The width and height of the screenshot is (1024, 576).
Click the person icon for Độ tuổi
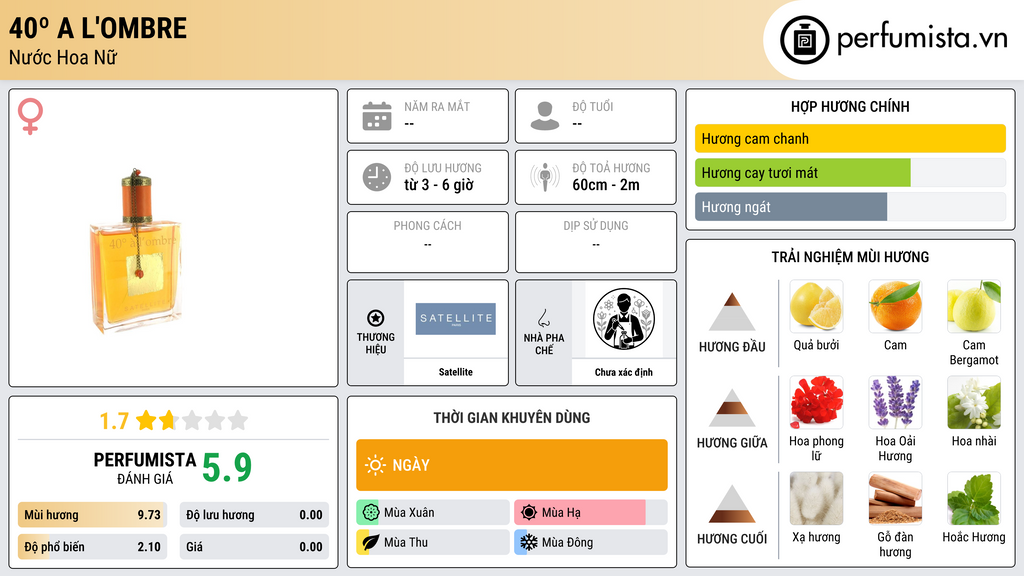coord(545,116)
